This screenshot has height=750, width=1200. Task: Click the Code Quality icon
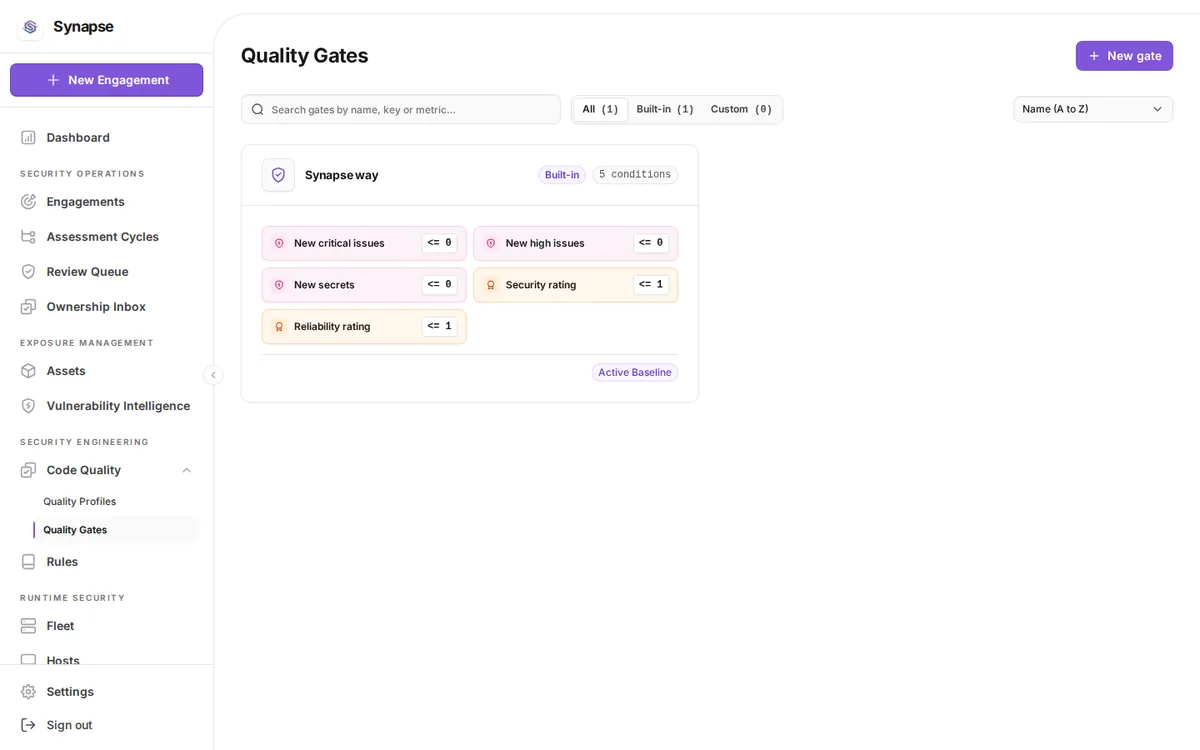[28, 470]
